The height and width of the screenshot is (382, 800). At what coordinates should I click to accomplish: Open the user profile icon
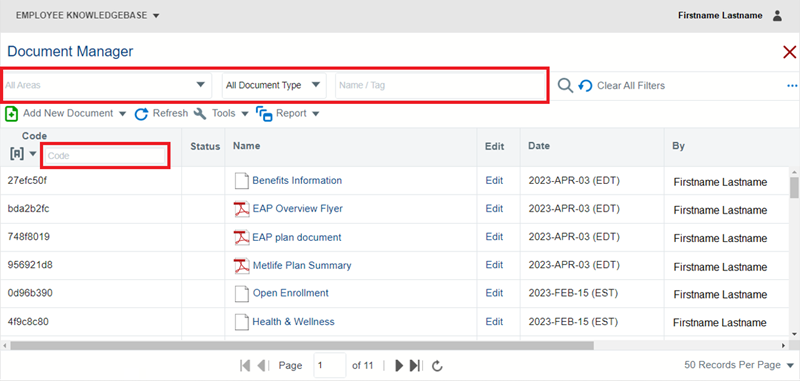[777, 16]
